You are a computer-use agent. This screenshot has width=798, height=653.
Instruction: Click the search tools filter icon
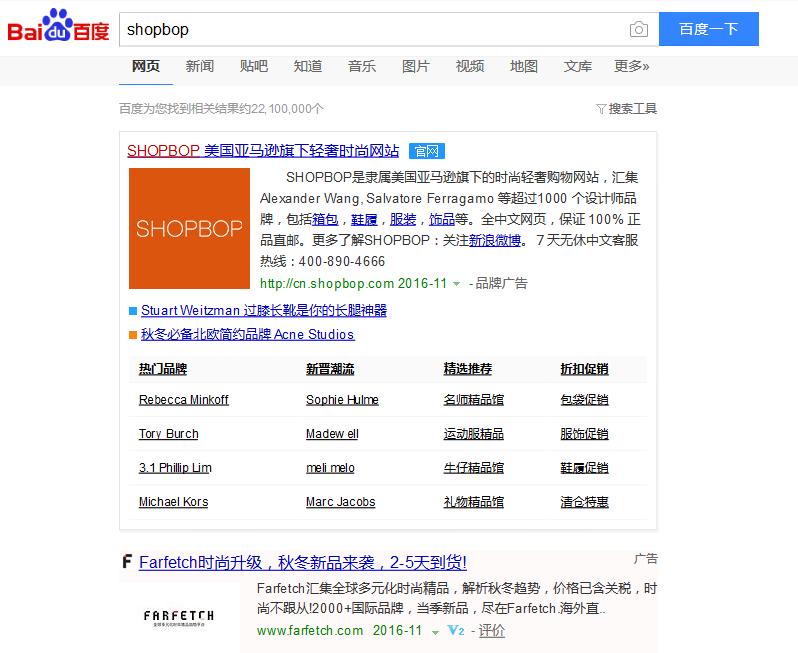601,109
